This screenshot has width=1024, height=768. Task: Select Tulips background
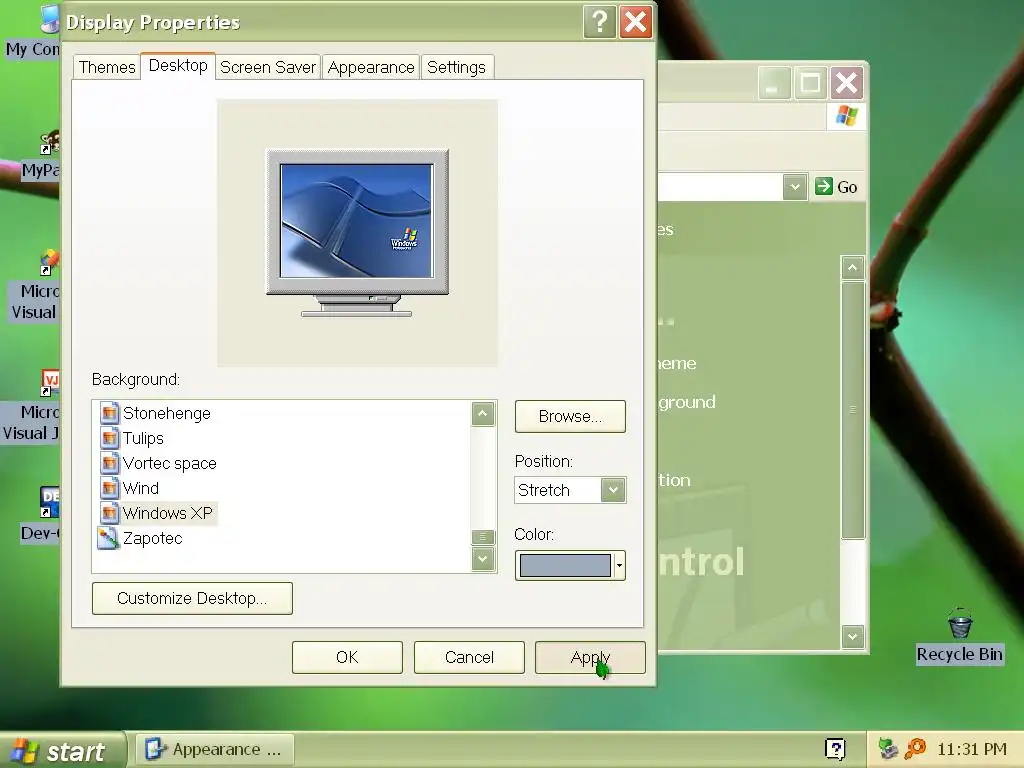[x=143, y=438]
